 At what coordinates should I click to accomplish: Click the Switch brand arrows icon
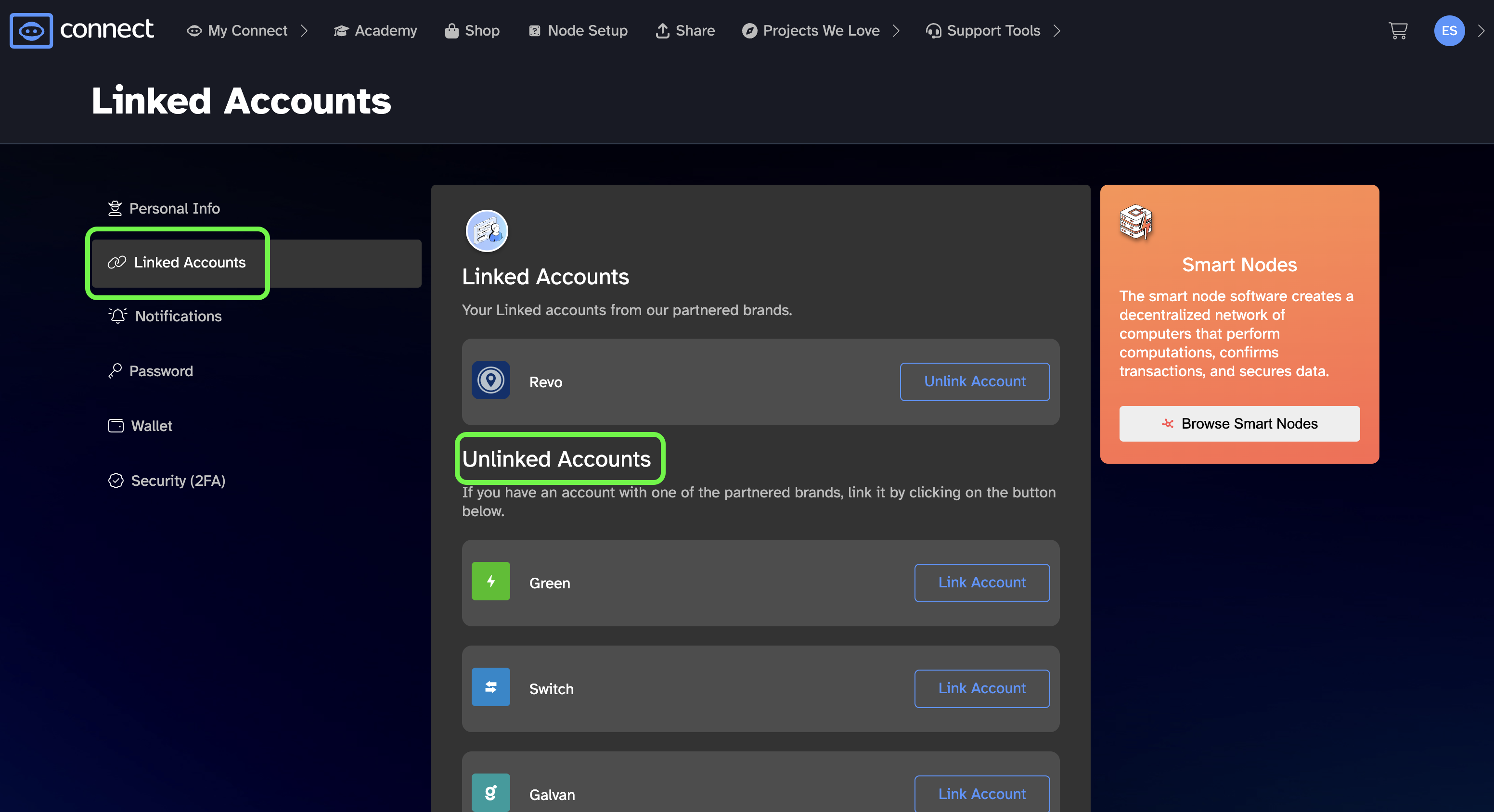[490, 687]
